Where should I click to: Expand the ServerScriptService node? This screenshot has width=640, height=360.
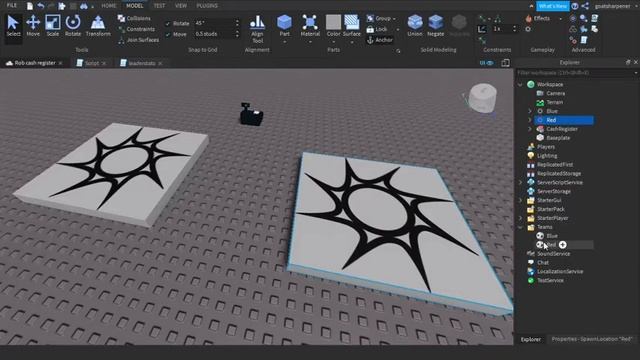point(520,182)
